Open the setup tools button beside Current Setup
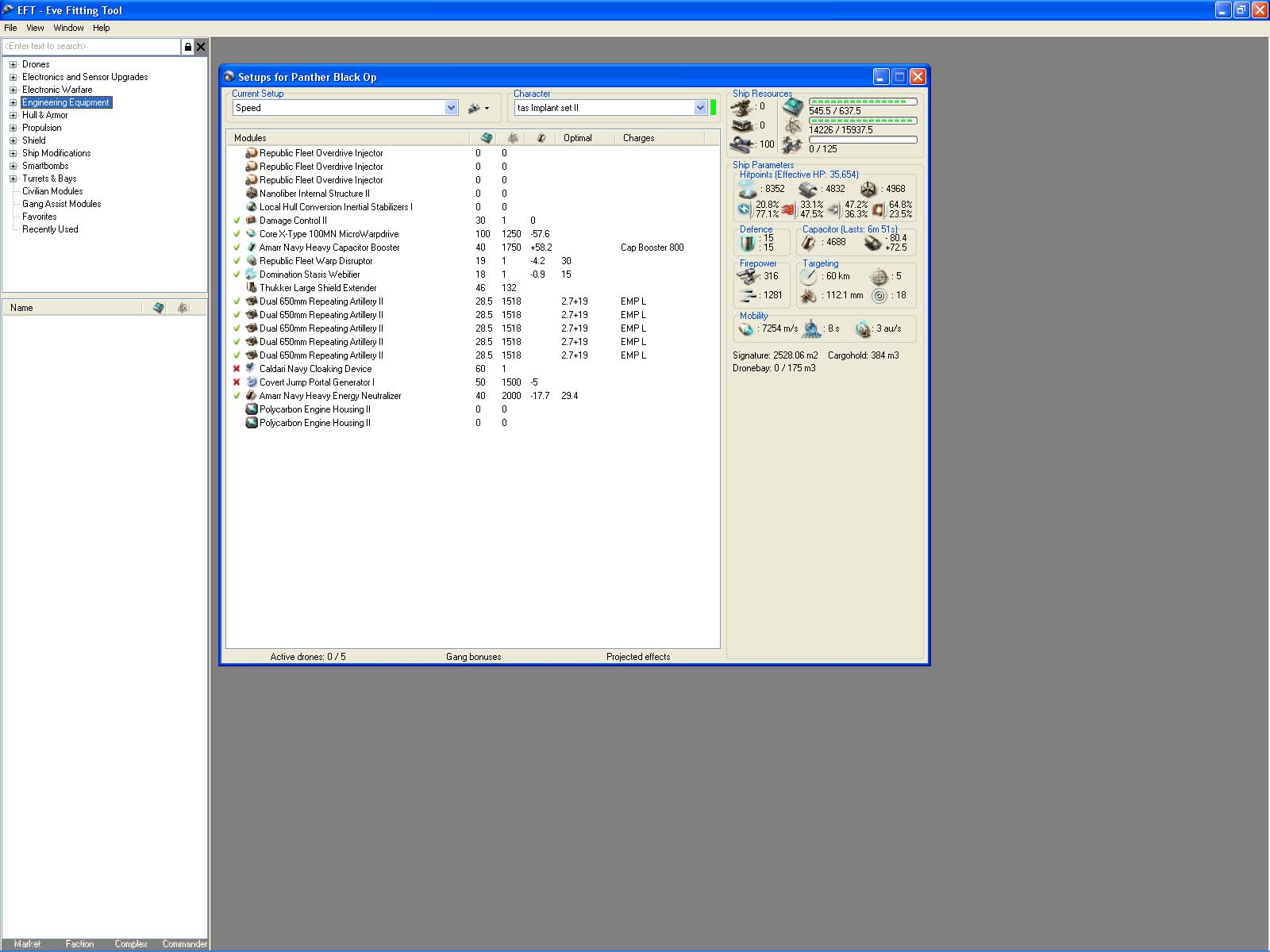Screen dimensions: 1270x952 [478, 108]
